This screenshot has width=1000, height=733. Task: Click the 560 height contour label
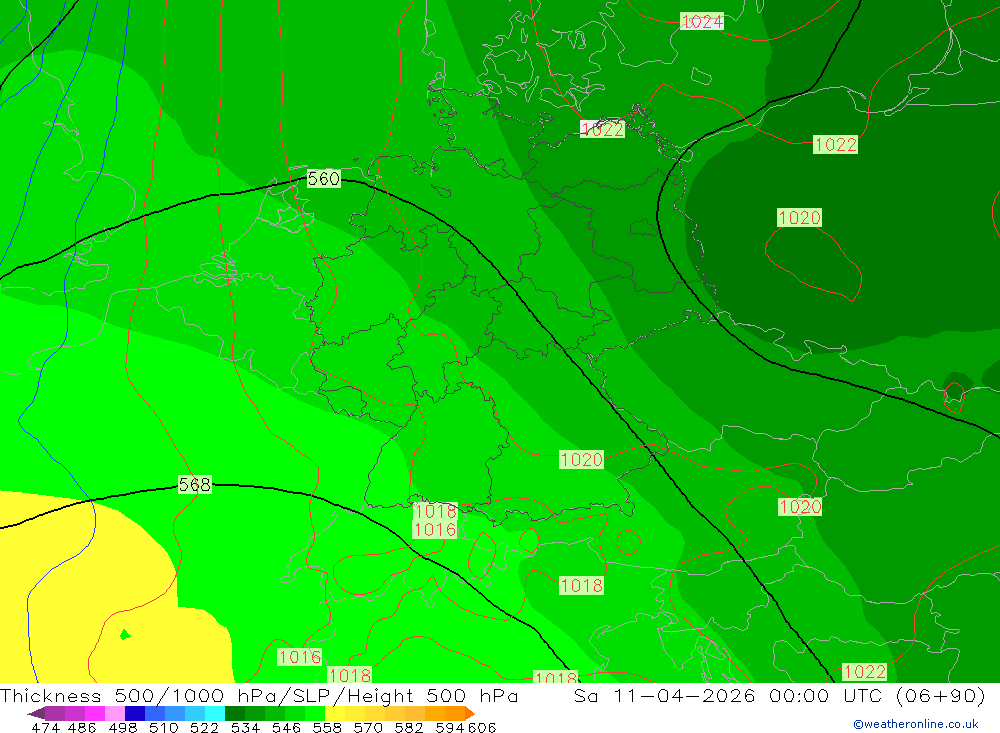323,179
